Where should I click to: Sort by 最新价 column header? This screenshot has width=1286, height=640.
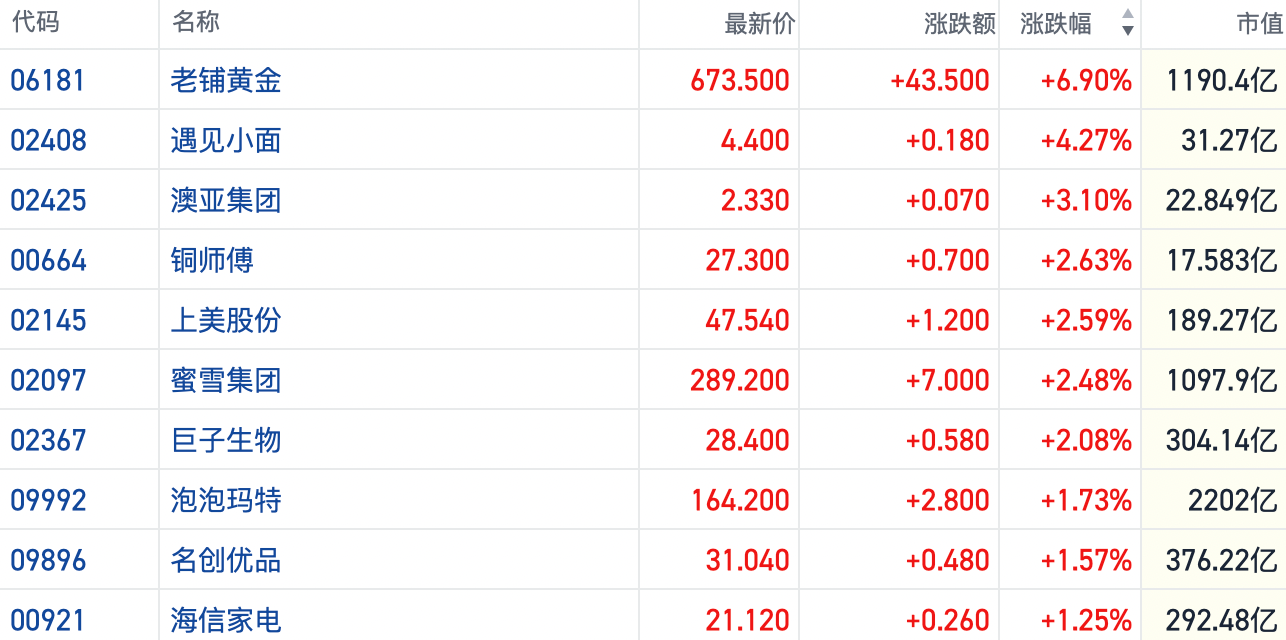pyautogui.click(x=759, y=23)
